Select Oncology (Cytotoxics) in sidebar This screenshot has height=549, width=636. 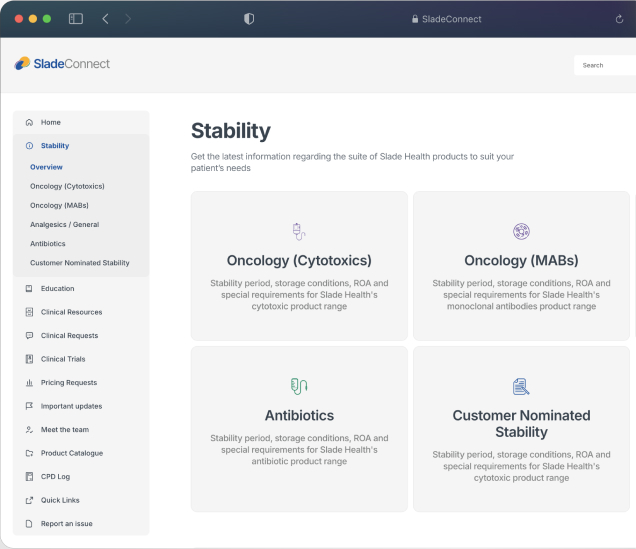point(67,186)
